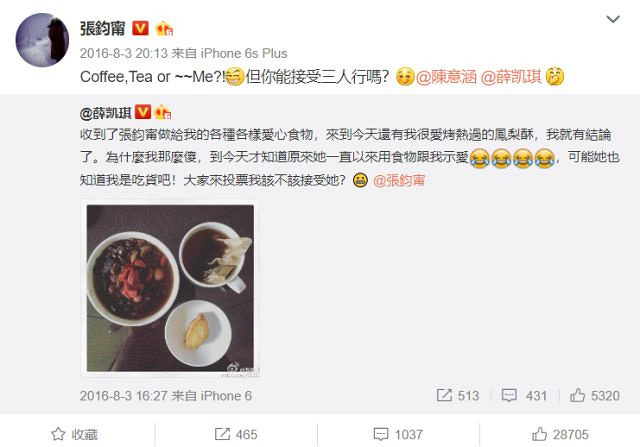Image resolution: width=640 pixels, height=447 pixels.
Task: Open the @張鈞甯 mention in quoted post
Action: point(399,180)
